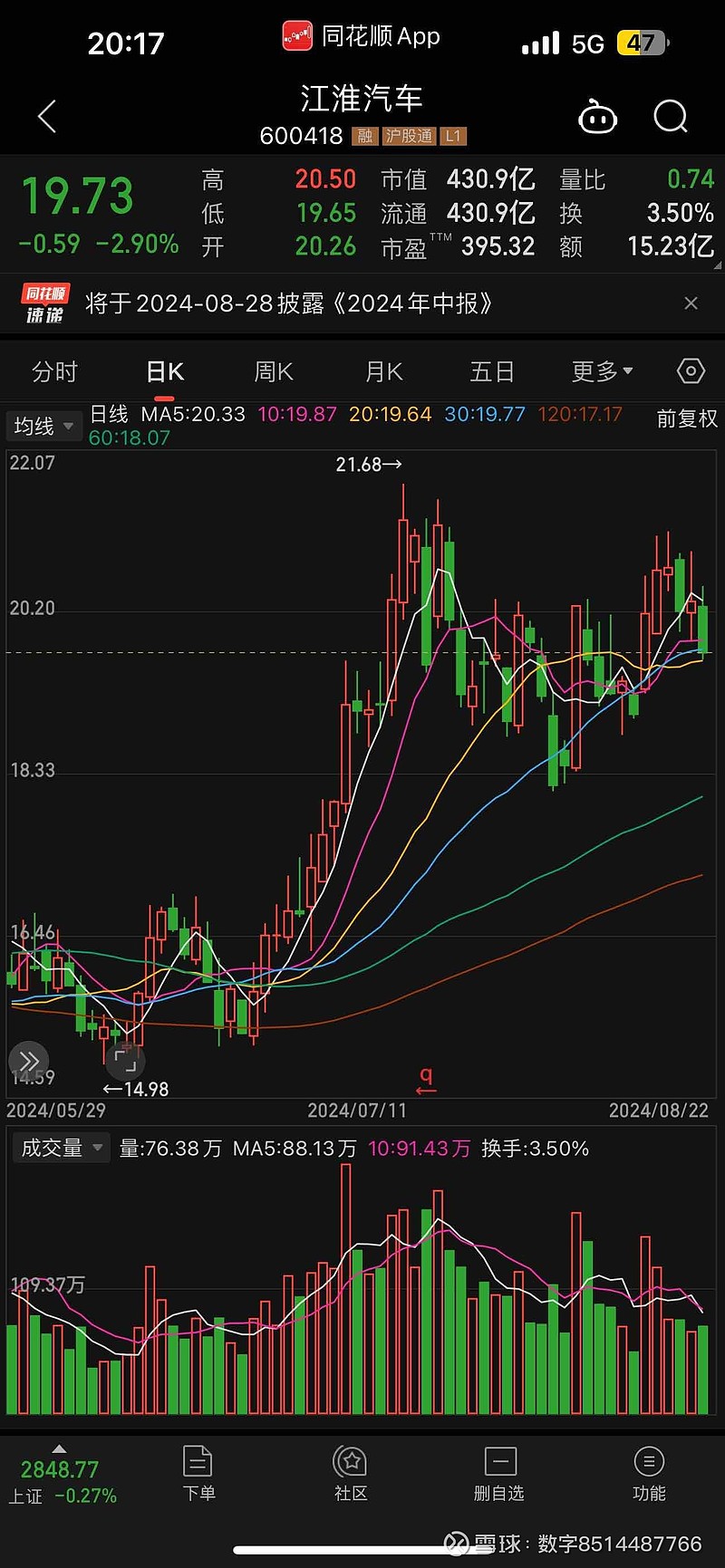This screenshot has width=725, height=1568.
Task: Open the 成交量 indicator dropdown
Action: [x=60, y=1149]
